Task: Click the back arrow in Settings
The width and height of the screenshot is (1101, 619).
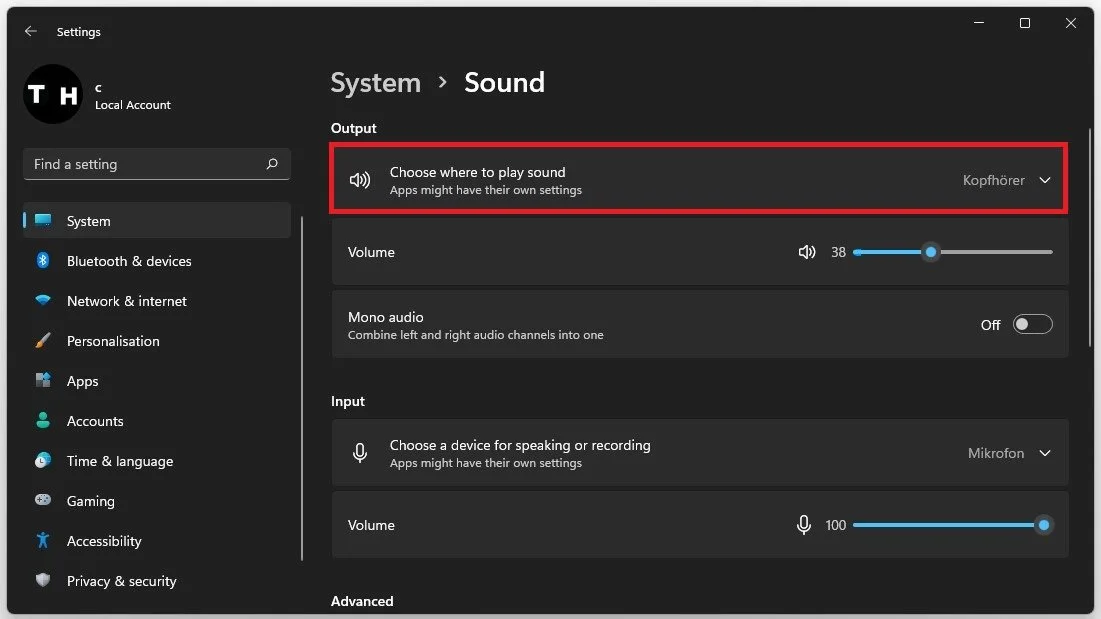Action: [31, 32]
